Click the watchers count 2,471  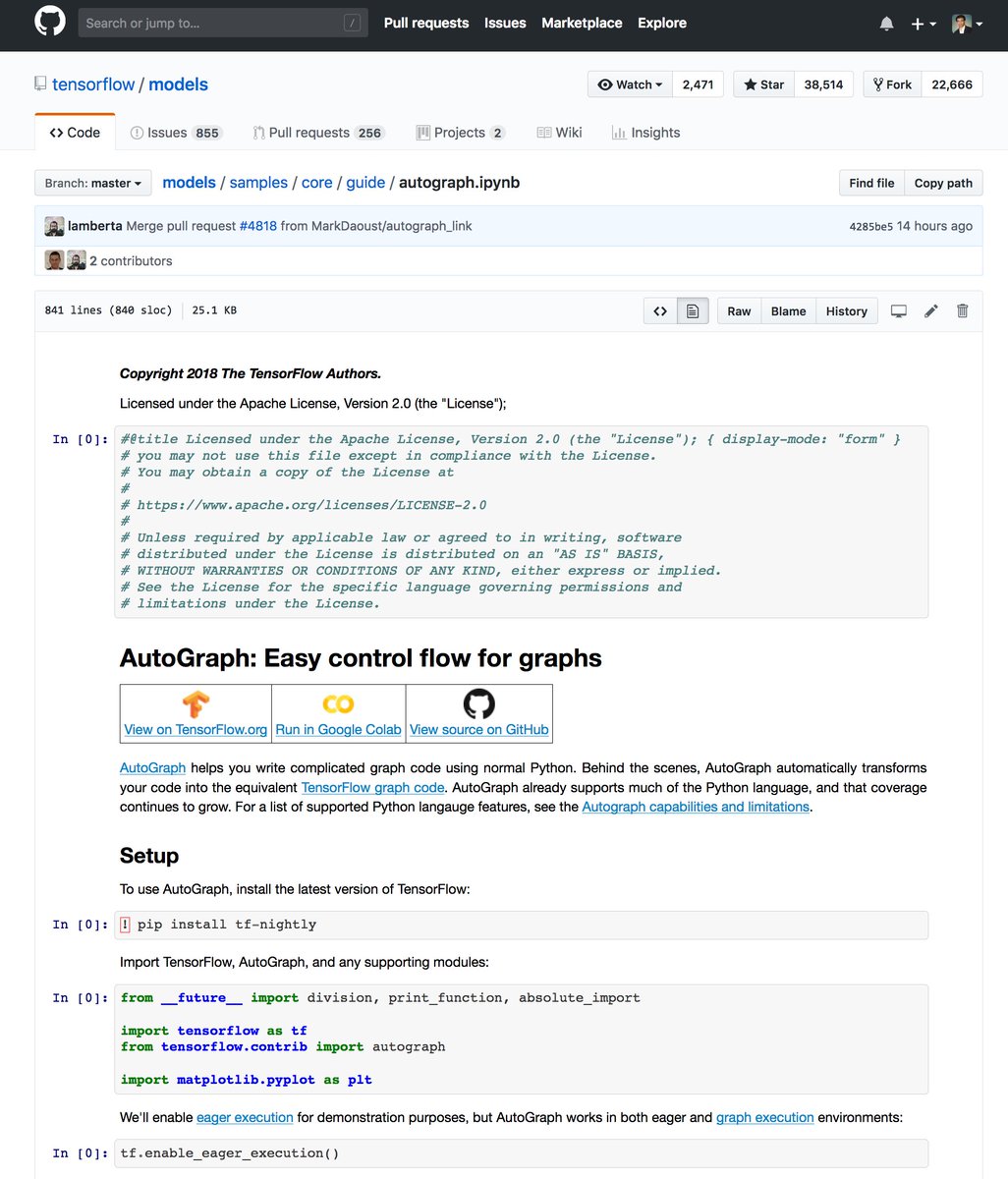coord(699,84)
